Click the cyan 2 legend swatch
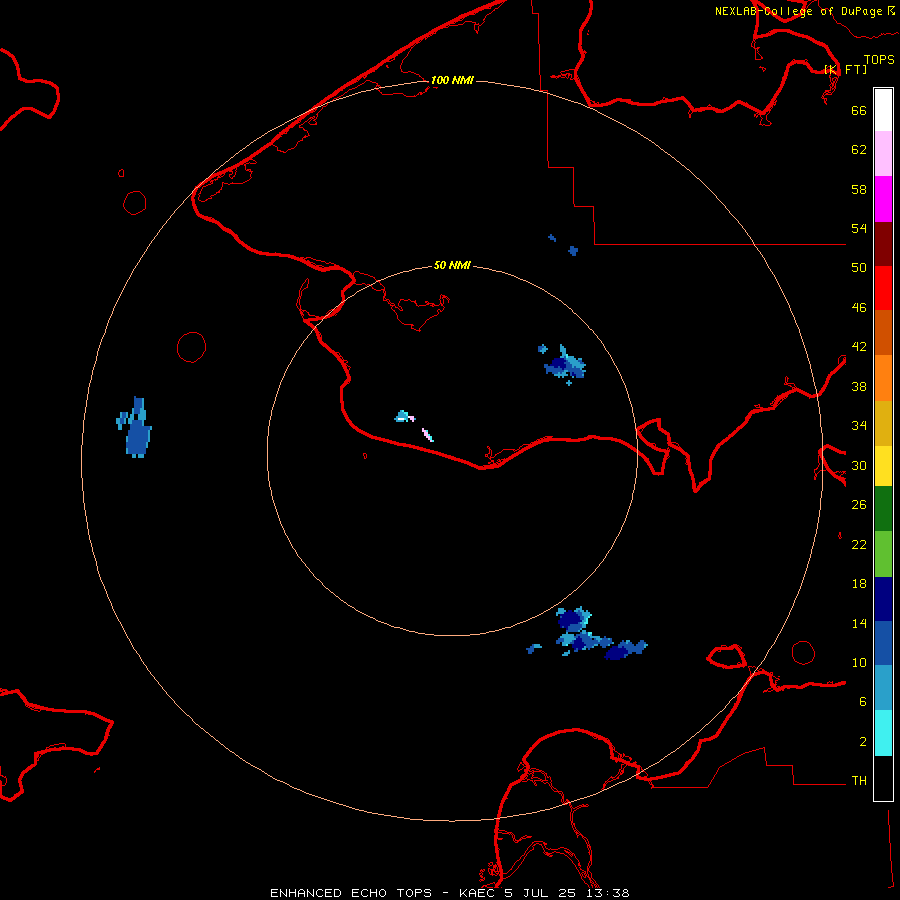Viewport: 900px width, 900px height. pyautogui.click(x=883, y=733)
